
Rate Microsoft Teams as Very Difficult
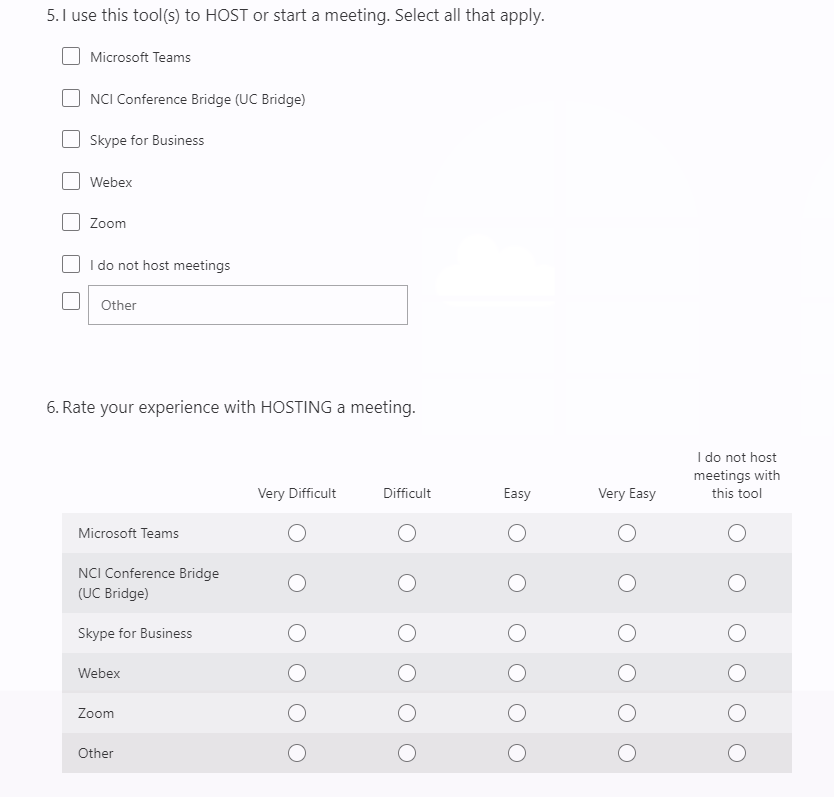click(x=297, y=533)
